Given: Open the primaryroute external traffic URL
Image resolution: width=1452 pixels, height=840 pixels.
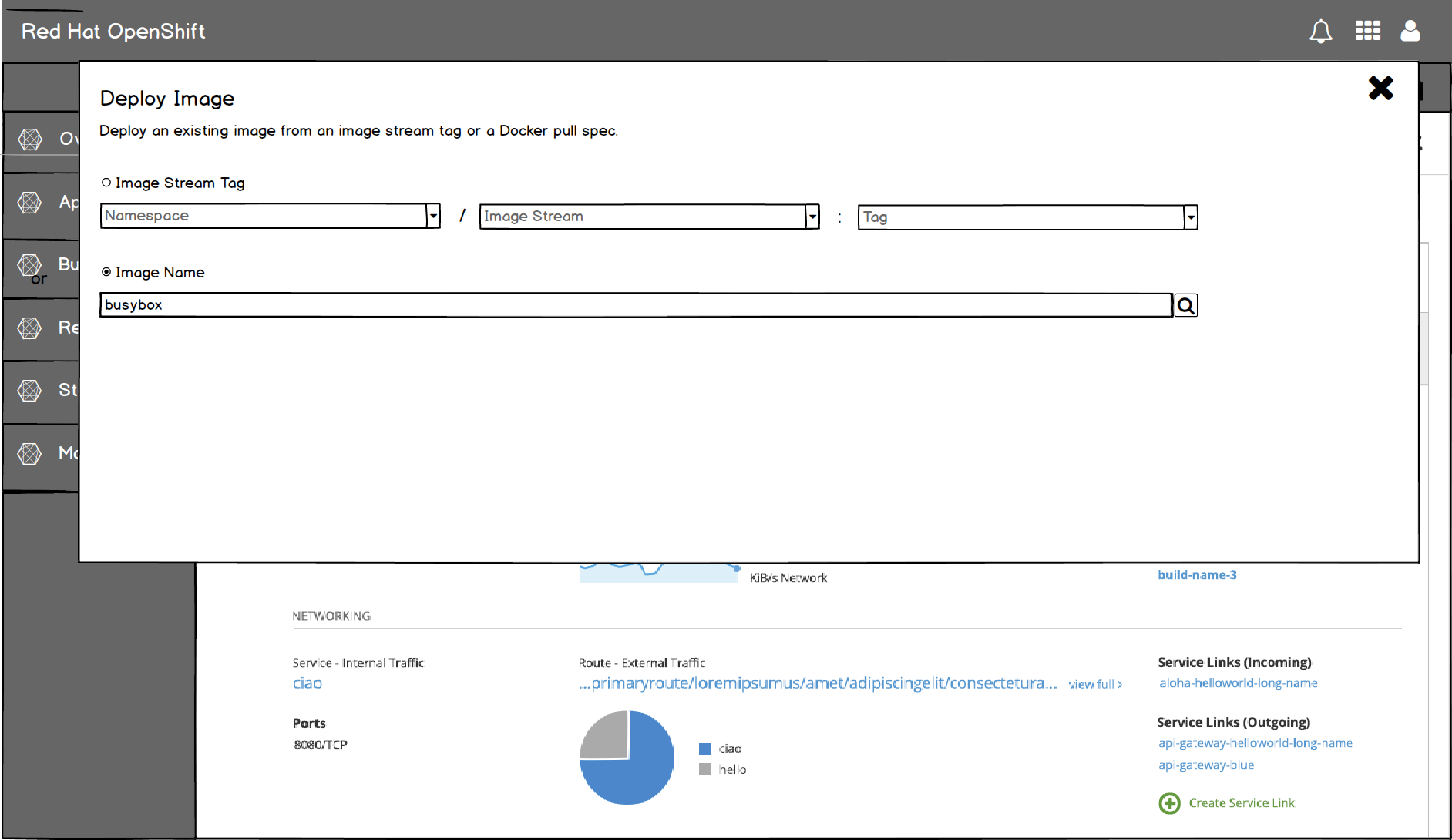Looking at the screenshot, I should [x=818, y=684].
